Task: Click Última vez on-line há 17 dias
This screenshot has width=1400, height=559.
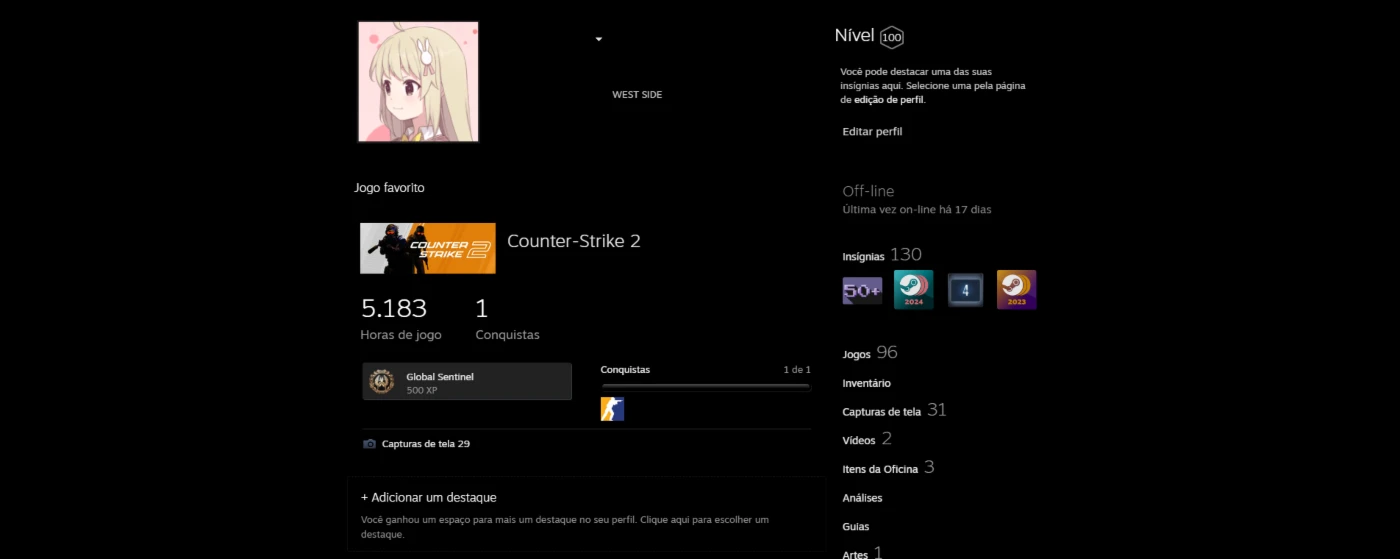Action: [x=917, y=210]
